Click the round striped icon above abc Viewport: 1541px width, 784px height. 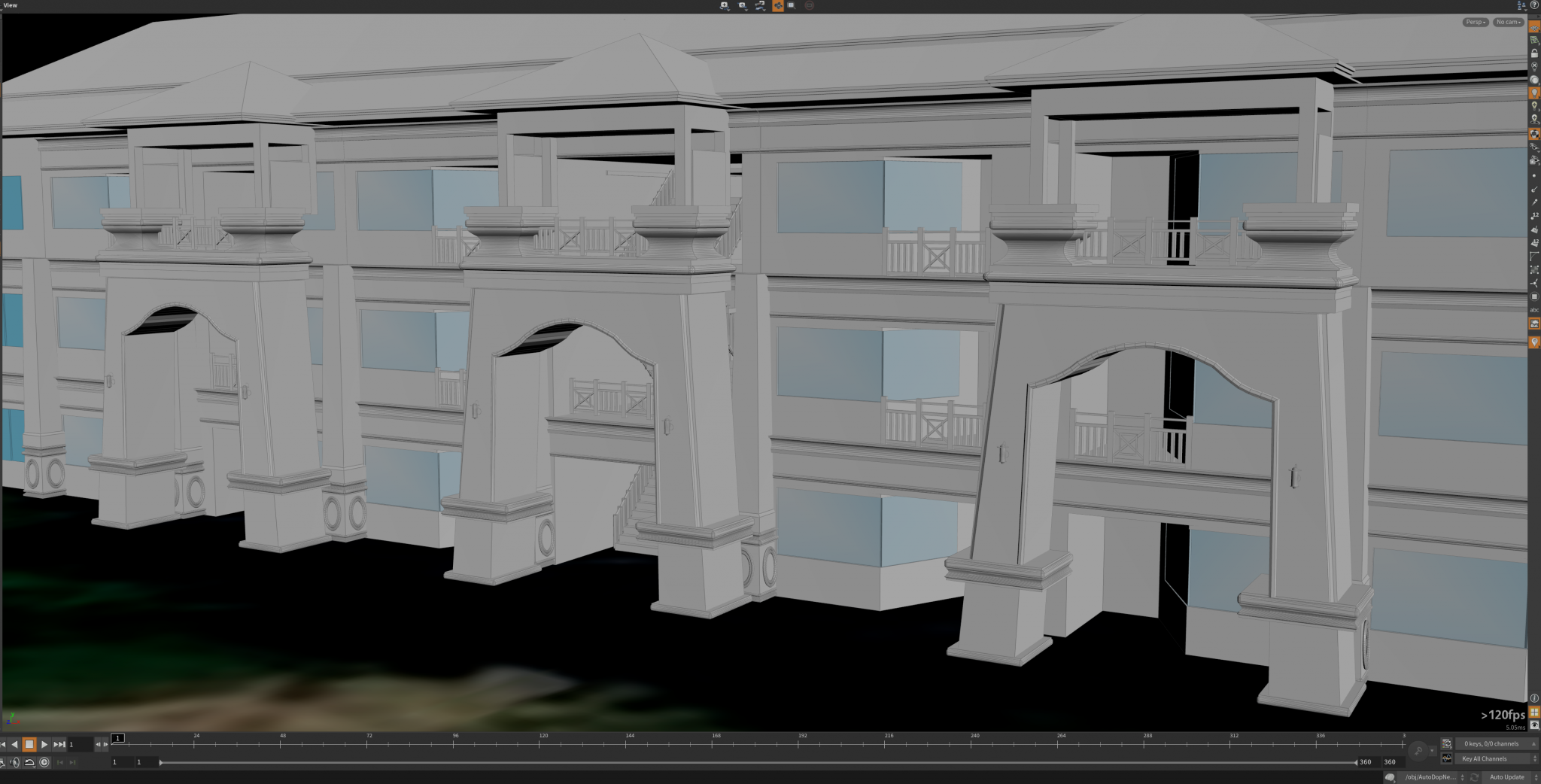tap(1534, 296)
